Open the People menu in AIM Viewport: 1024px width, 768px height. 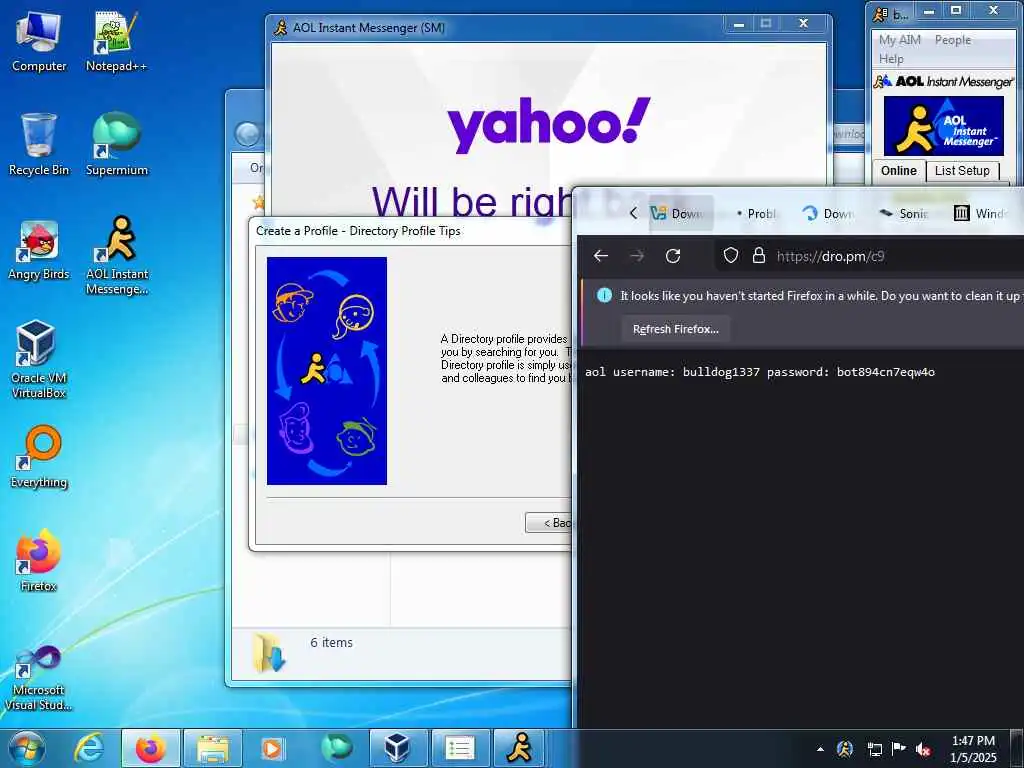[x=953, y=40]
